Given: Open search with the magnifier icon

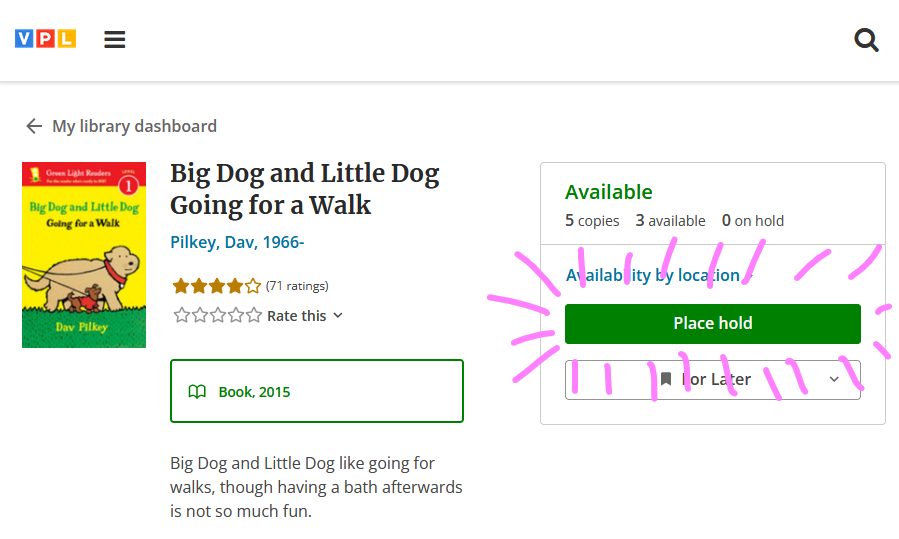Looking at the screenshot, I should point(866,40).
